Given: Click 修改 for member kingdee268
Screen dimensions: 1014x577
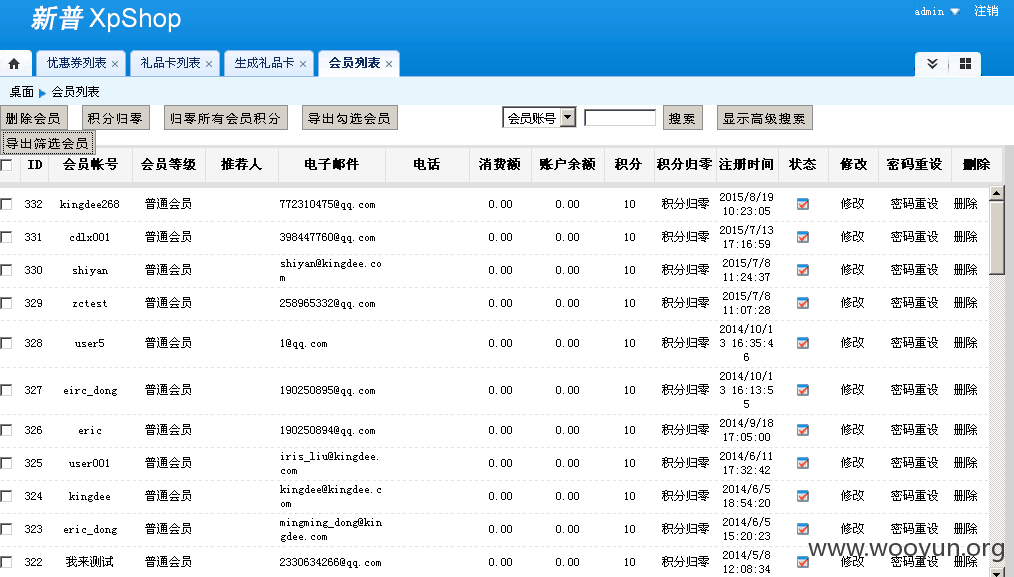Looking at the screenshot, I should coord(852,204).
